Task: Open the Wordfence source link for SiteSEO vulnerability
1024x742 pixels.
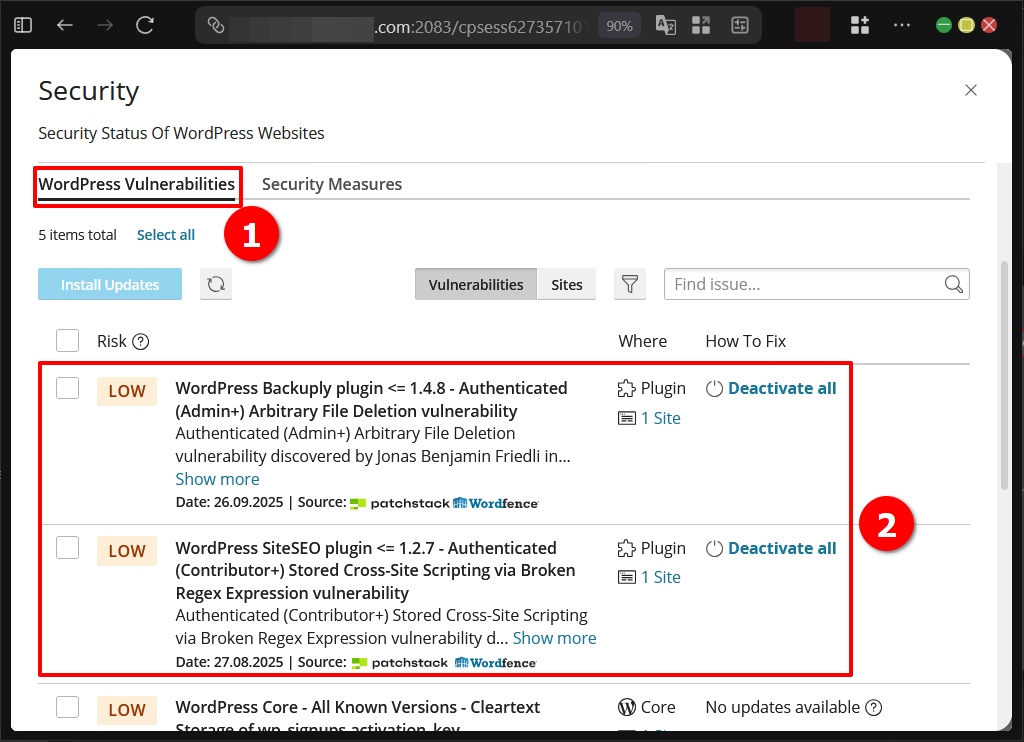Action: (495, 662)
